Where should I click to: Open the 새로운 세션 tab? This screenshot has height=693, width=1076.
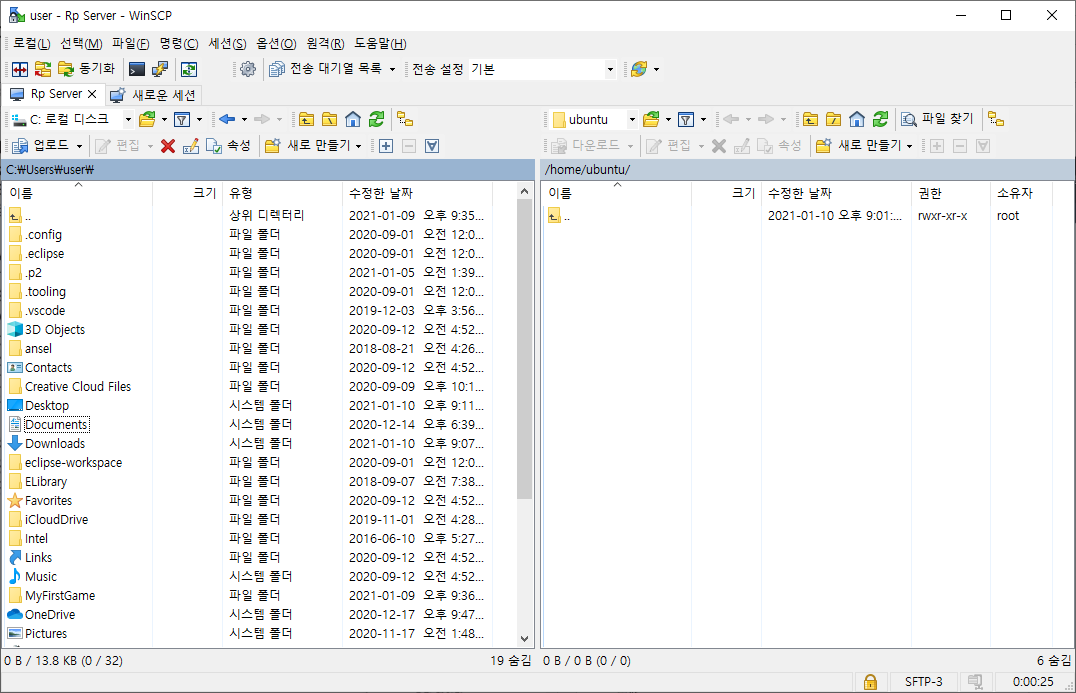(x=154, y=95)
